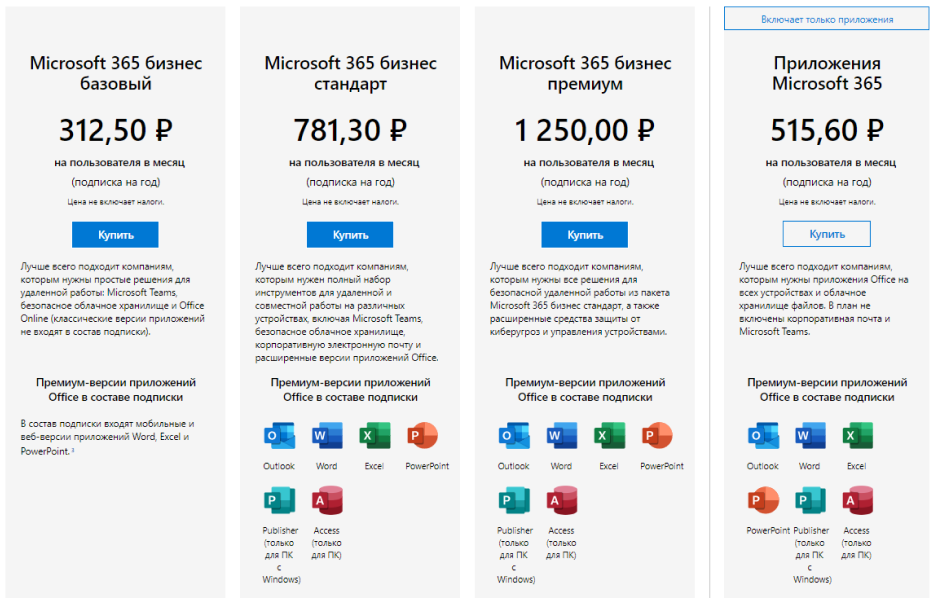Click Excel icon in Premium plan
935x599 pixels.
coord(609,436)
